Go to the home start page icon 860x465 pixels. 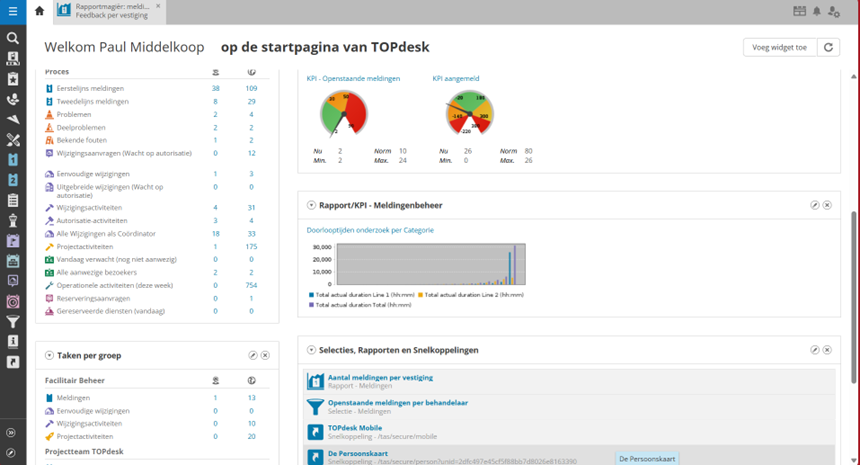click(39, 11)
